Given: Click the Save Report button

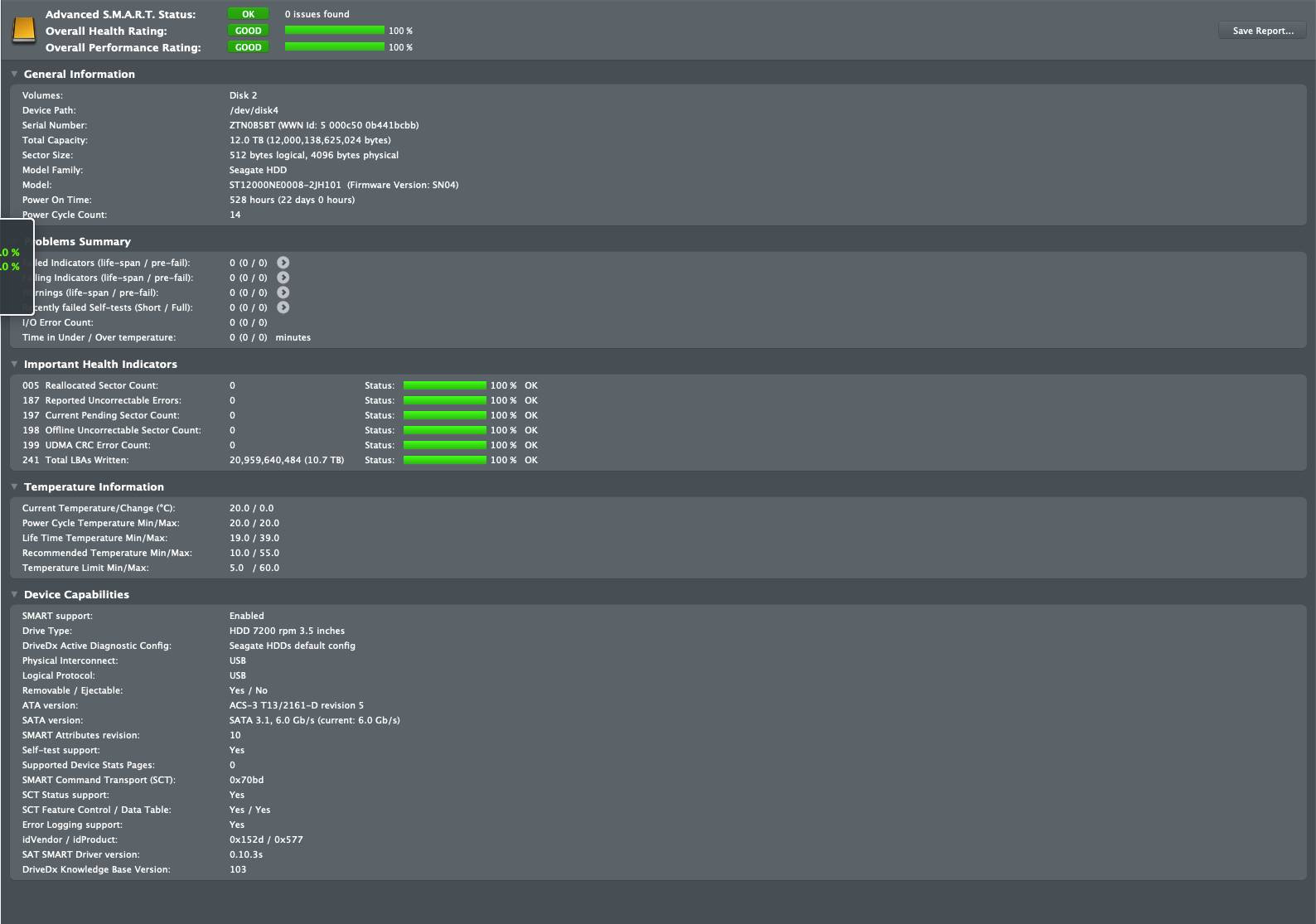Looking at the screenshot, I should [1263, 31].
